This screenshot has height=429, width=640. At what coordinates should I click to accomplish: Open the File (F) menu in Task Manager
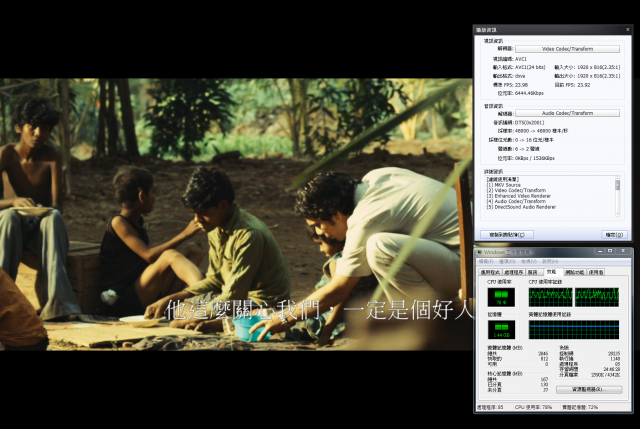coord(486,262)
